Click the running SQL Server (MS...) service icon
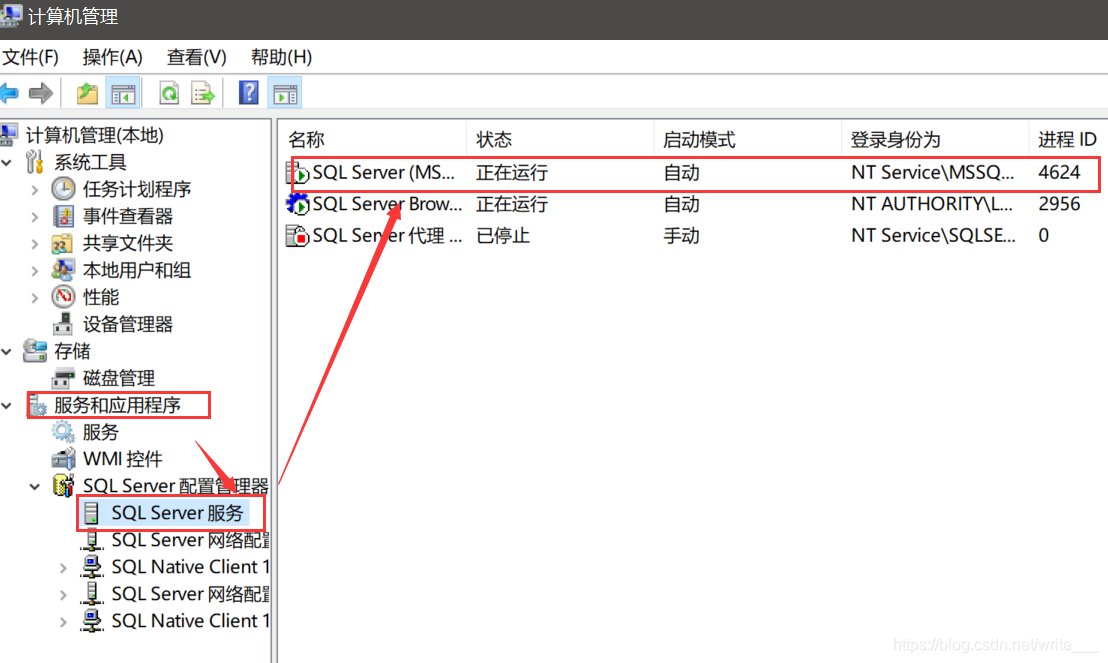This screenshot has width=1108, height=663. (297, 172)
